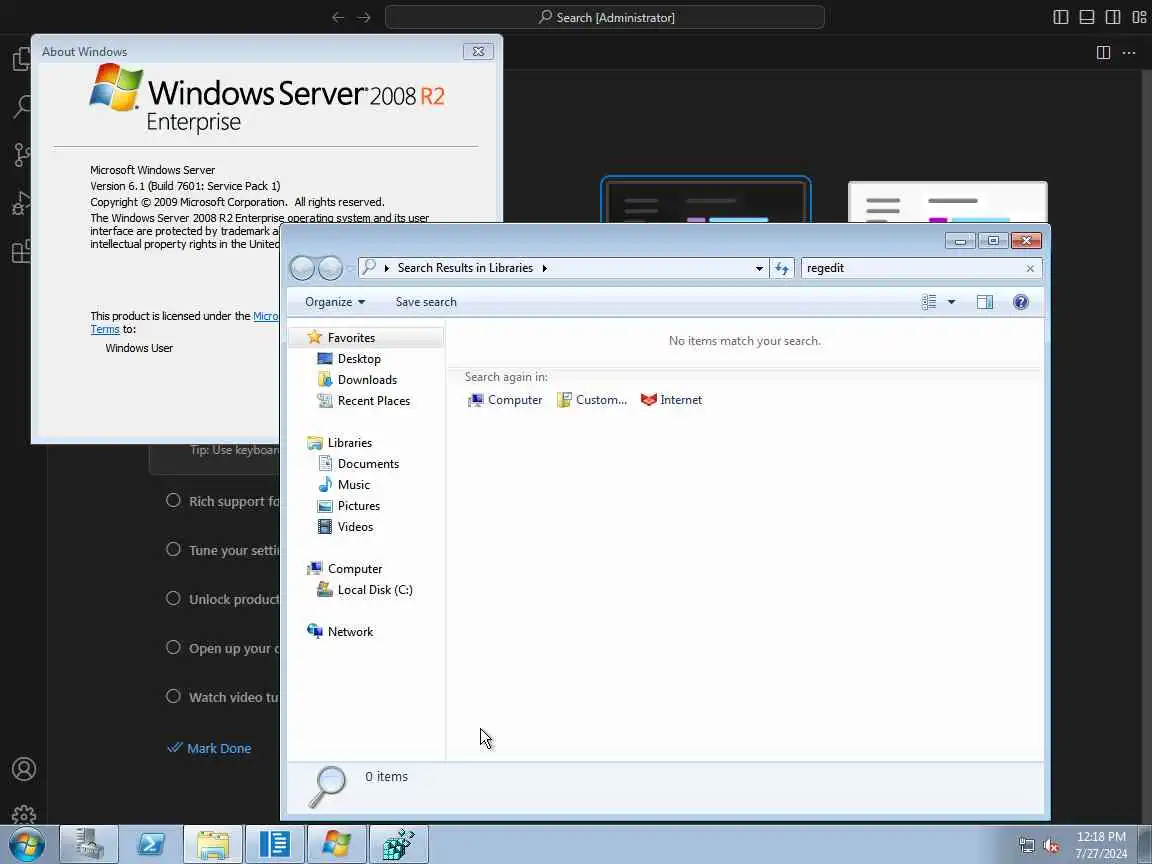Open the license Terms link
1152x864 pixels.
[x=105, y=329]
